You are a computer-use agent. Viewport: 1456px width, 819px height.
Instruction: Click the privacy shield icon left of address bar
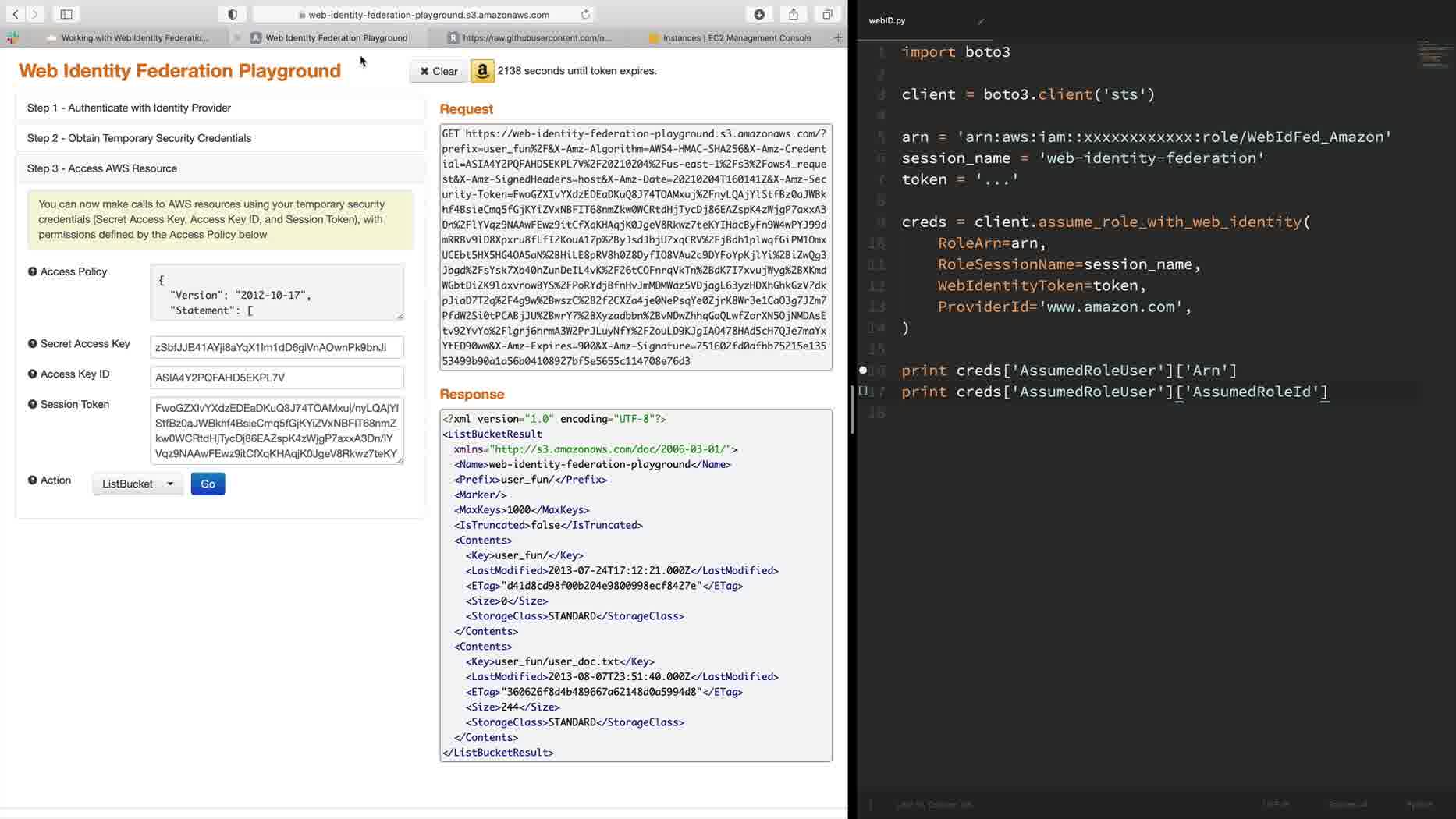point(233,14)
